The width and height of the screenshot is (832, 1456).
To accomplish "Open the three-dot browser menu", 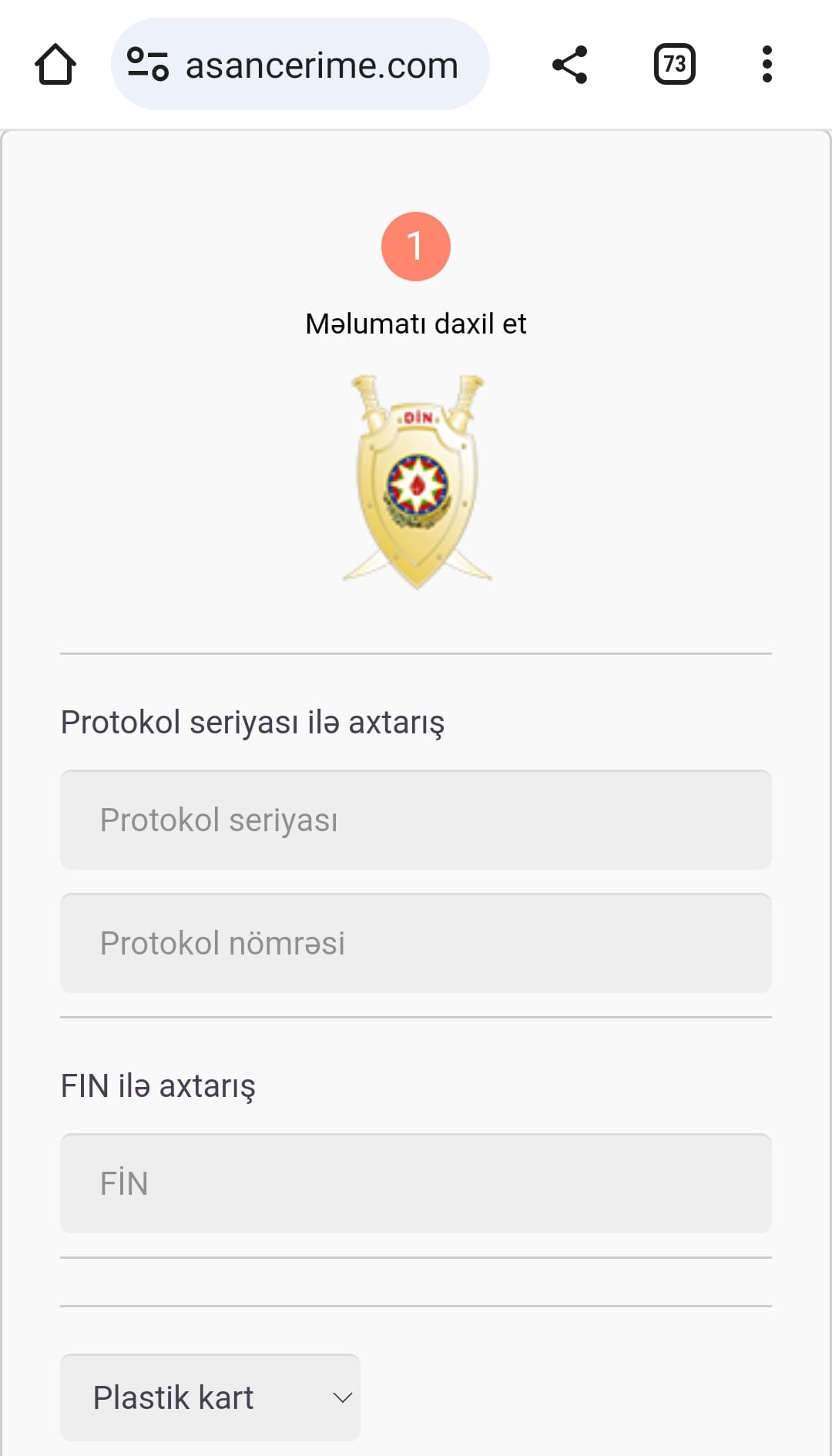I will click(767, 65).
